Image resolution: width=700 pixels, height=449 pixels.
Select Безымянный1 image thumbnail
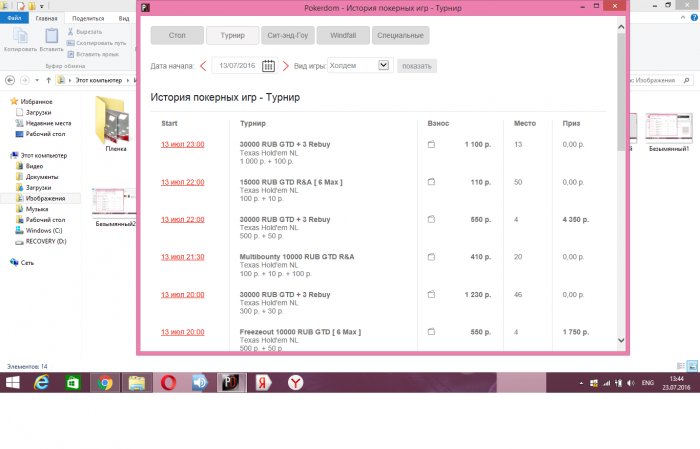tap(668, 132)
